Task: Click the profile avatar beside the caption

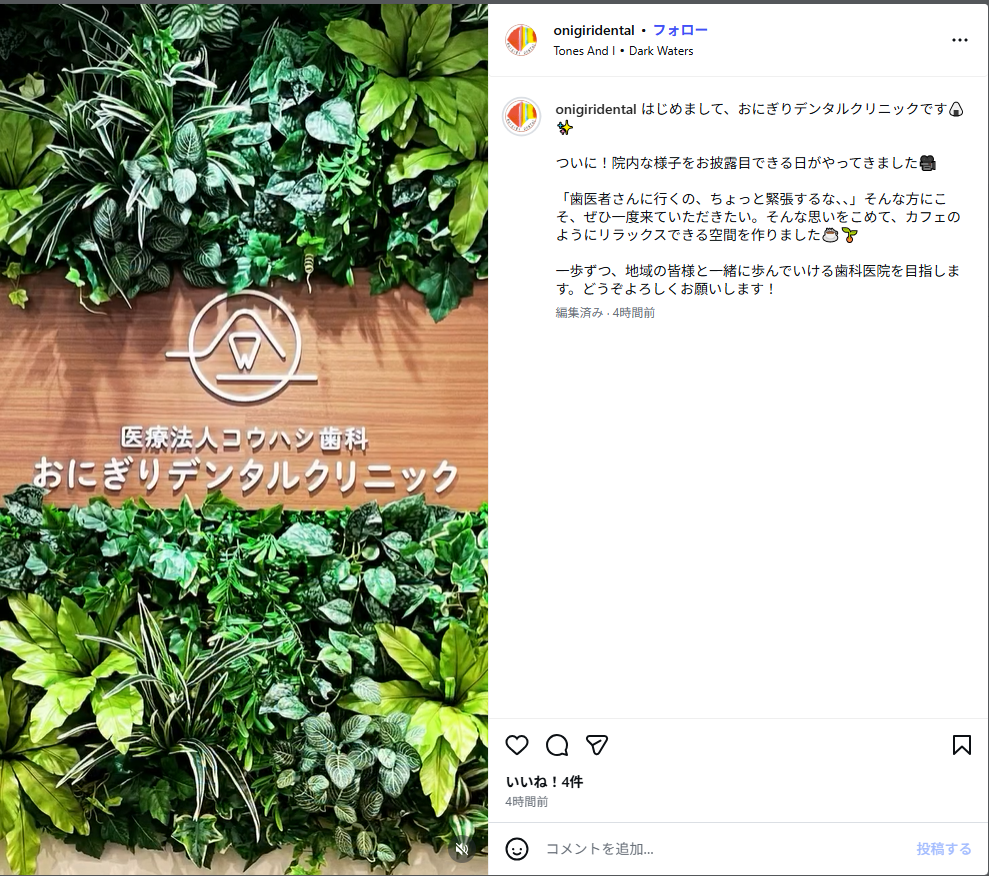Action: coord(521,117)
